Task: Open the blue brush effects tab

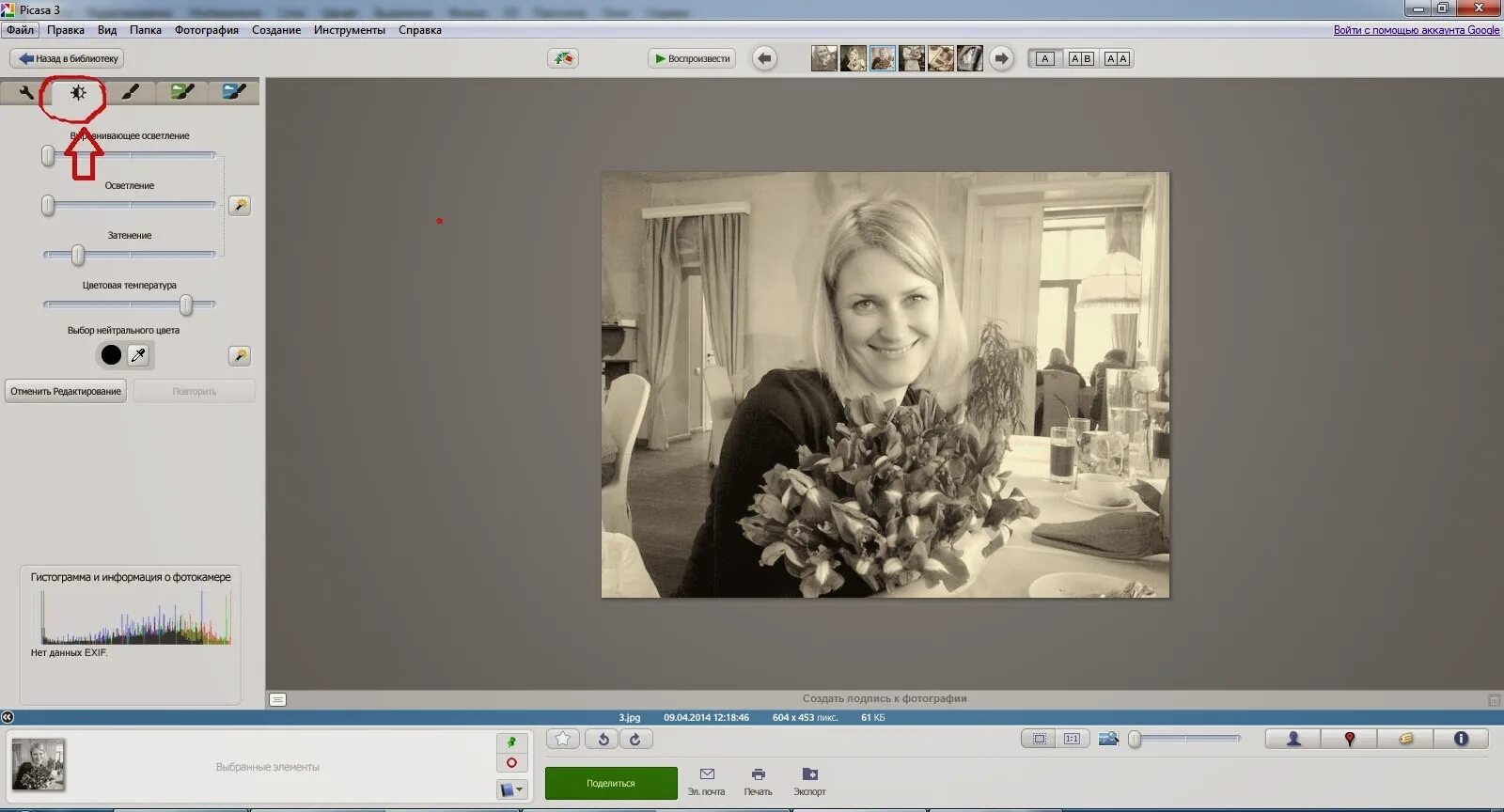Action: click(x=234, y=92)
